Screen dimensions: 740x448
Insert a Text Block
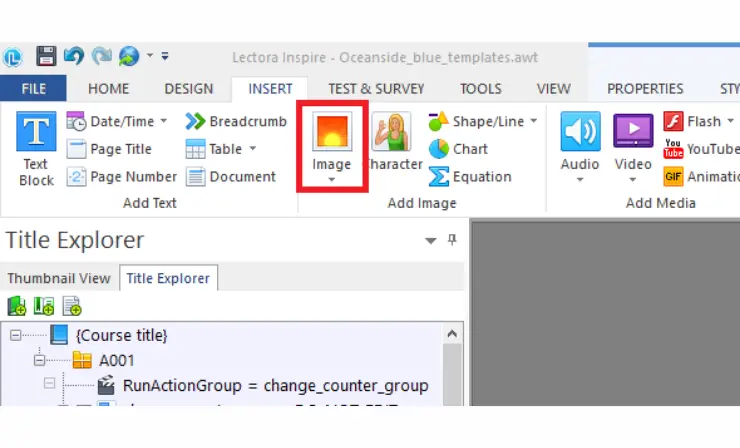pyautogui.click(x=36, y=149)
